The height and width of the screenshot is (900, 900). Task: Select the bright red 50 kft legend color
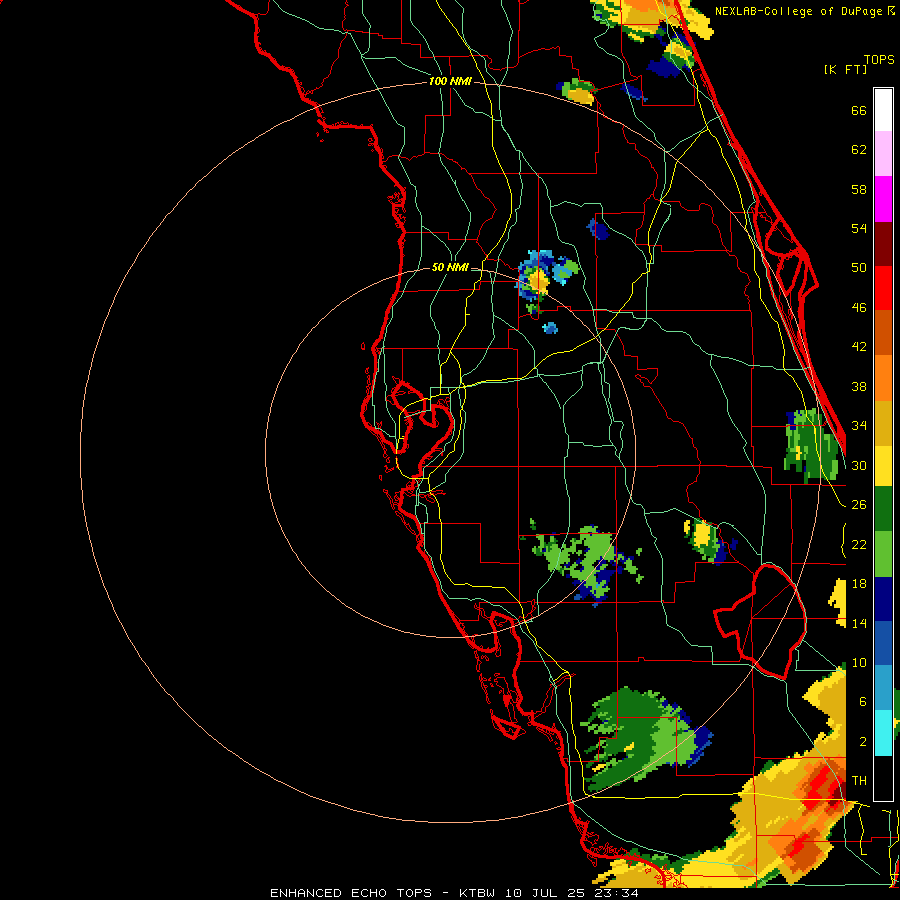[x=883, y=288]
